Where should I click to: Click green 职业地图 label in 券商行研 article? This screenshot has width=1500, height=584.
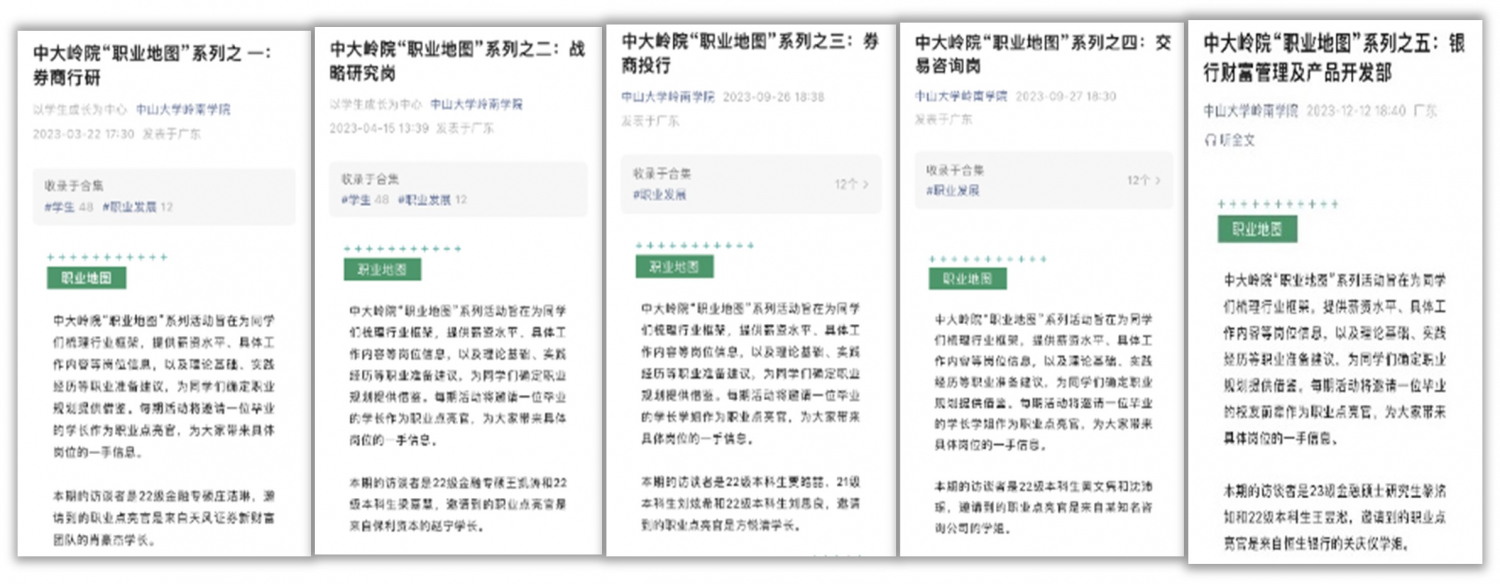pos(86,278)
